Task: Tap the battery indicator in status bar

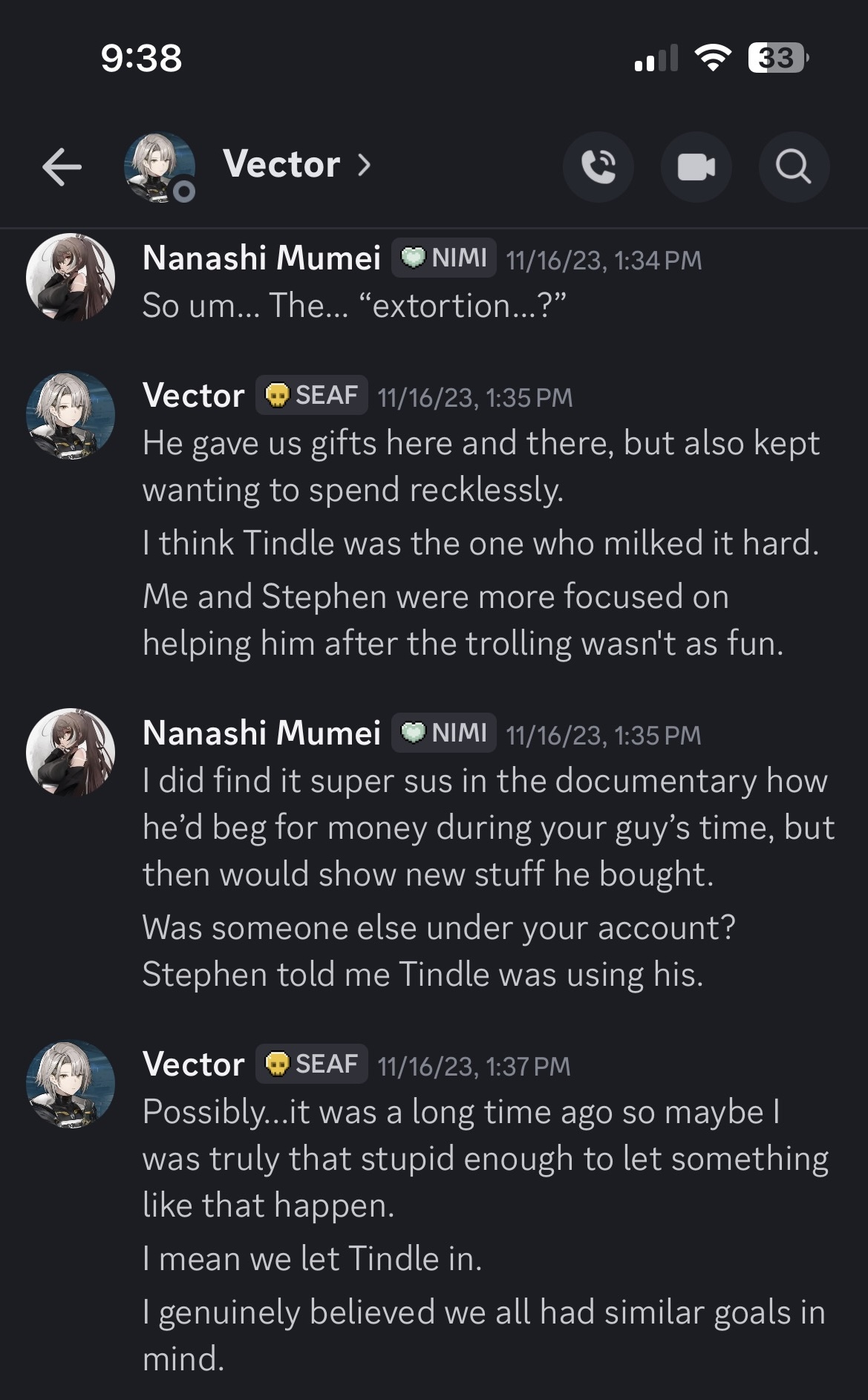Action: 778,58
